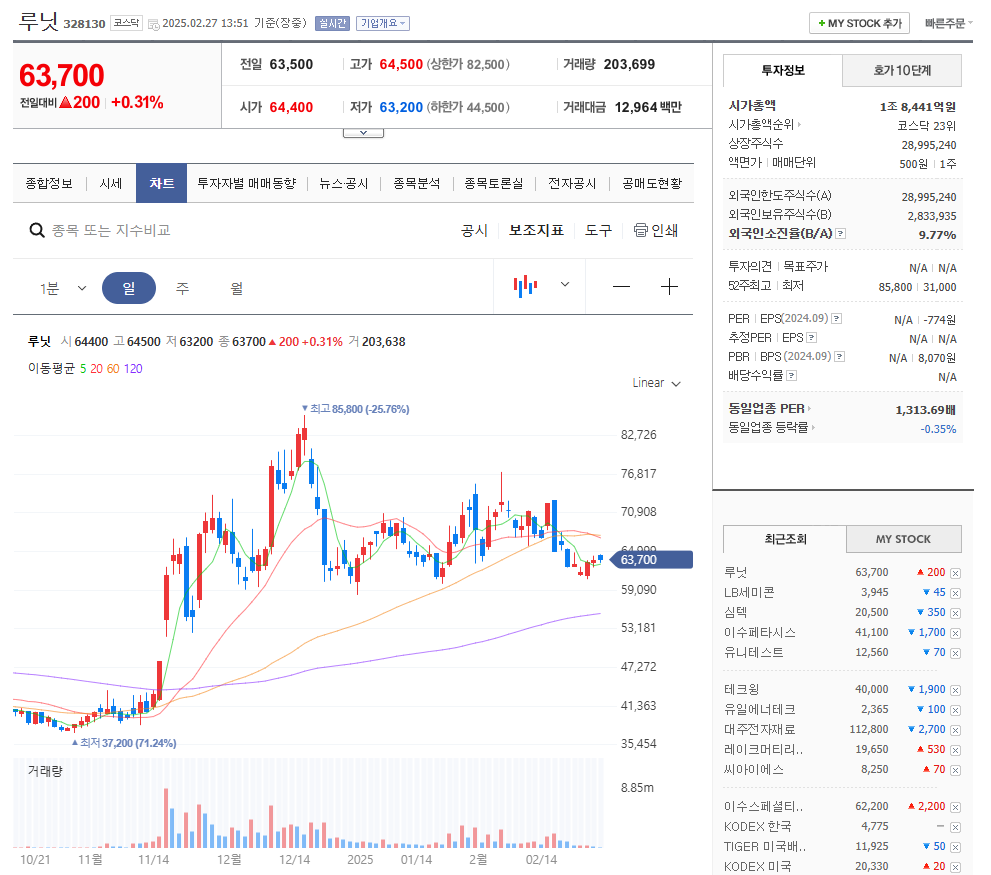Viewport: 991px width, 875px height.
Task: Click the question mark icon next to PER EPS(2024.09)
Action: click(x=839, y=318)
